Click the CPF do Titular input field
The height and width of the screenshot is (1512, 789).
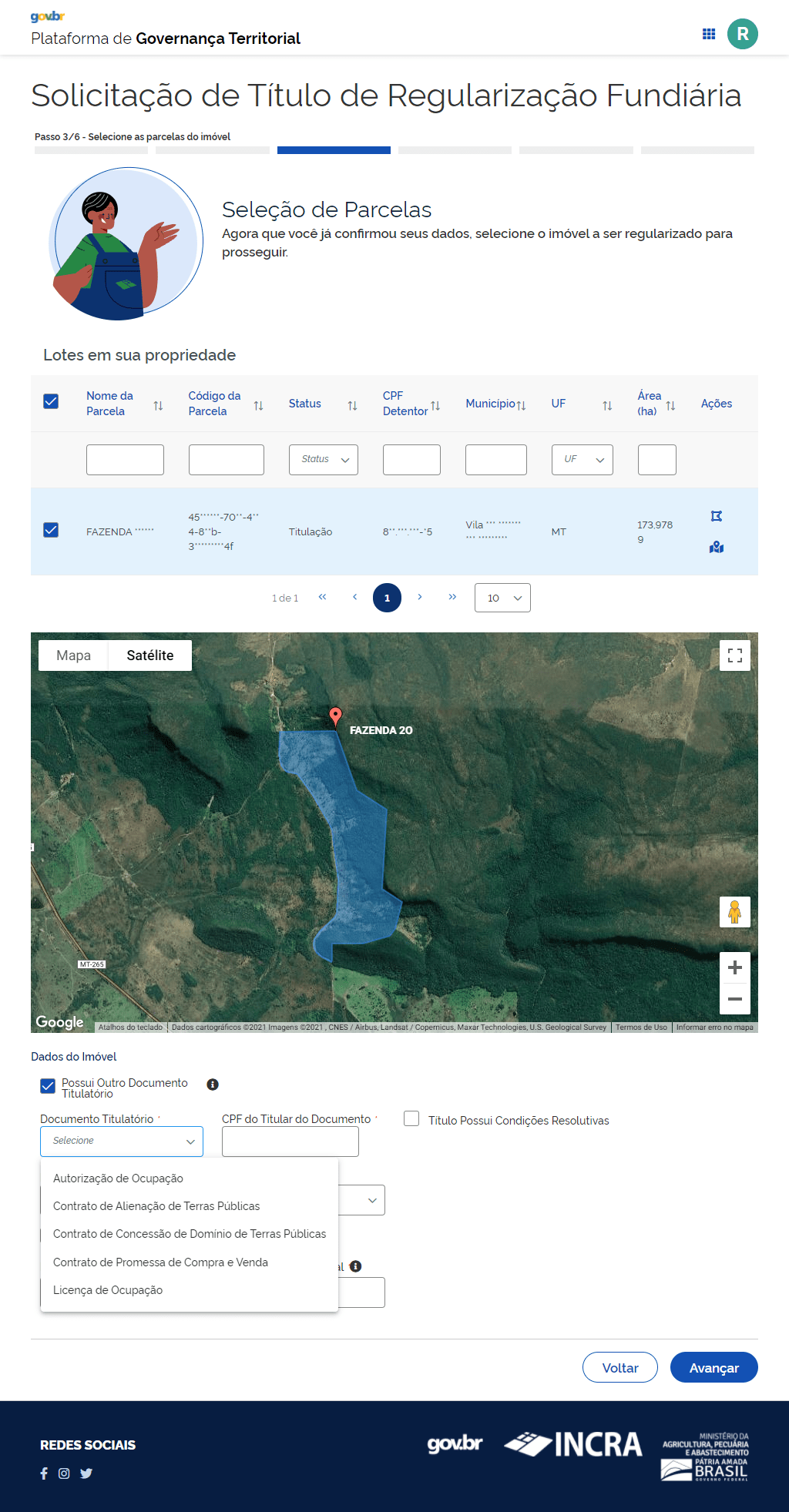(290, 1142)
